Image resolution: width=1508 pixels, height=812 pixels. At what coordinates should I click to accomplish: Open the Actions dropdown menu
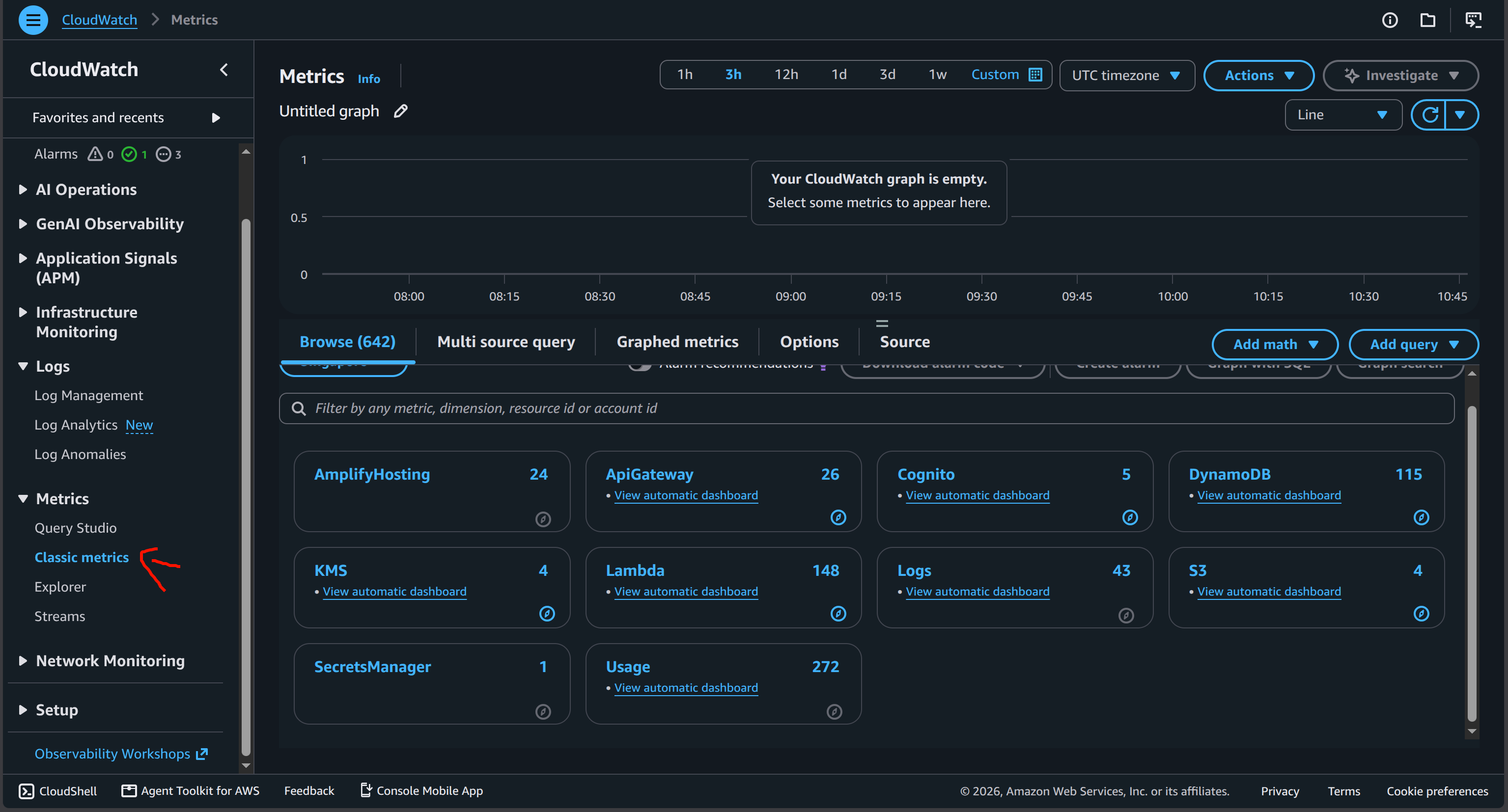point(1258,76)
